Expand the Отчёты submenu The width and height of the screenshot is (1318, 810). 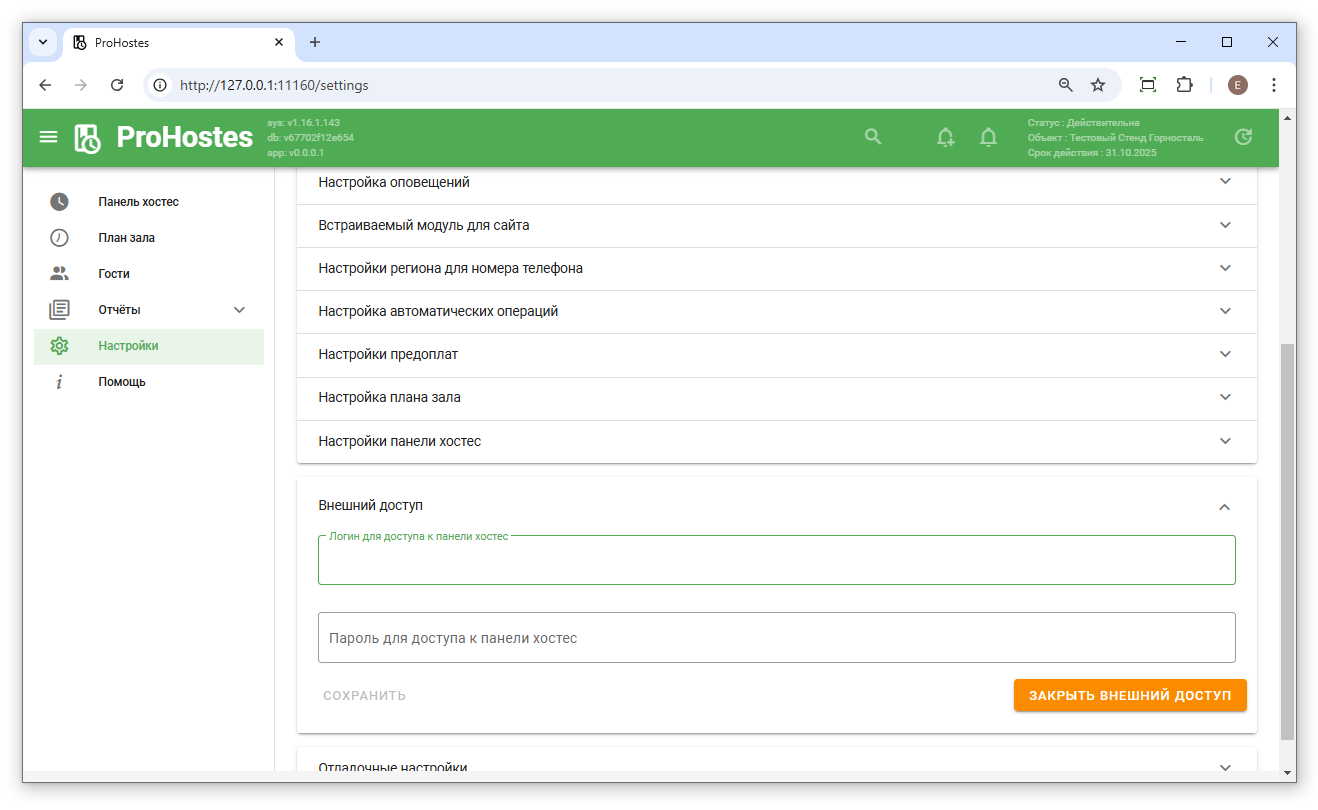239,310
